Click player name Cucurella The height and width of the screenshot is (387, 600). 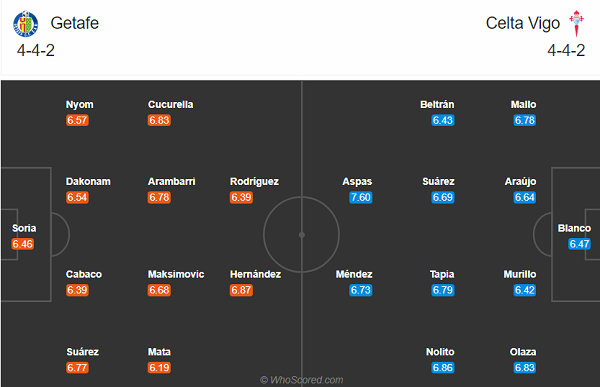click(171, 105)
